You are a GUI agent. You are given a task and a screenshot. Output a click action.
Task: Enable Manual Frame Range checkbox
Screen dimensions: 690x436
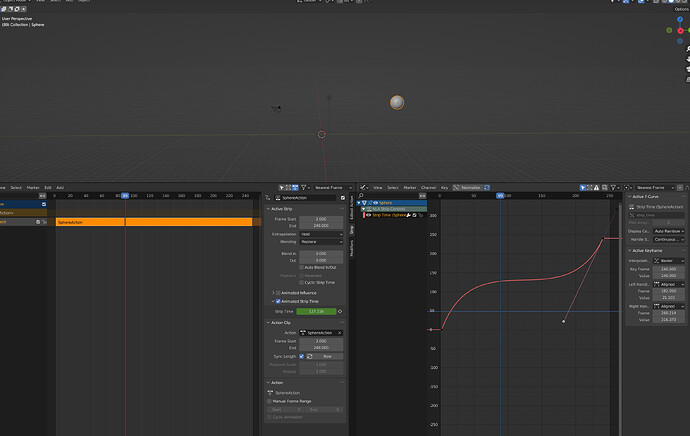[269, 401]
